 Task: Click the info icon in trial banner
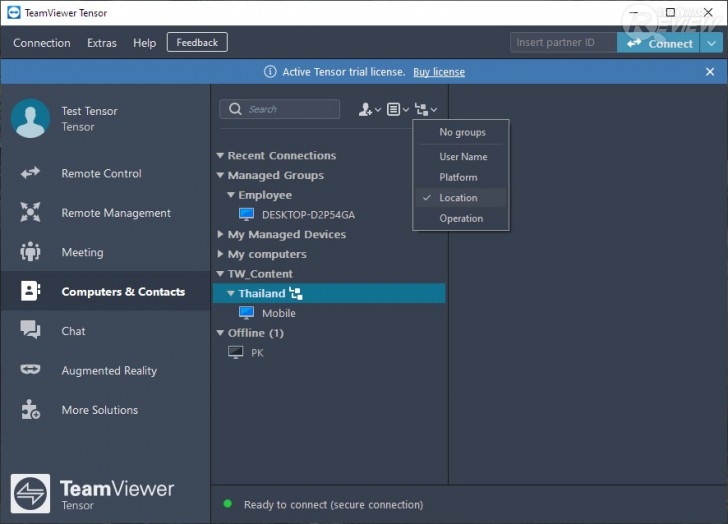point(270,72)
